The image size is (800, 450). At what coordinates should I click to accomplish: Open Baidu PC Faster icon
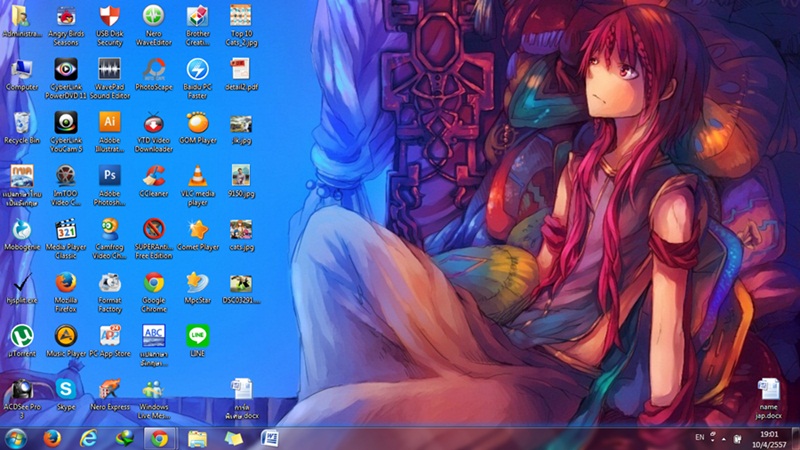[x=197, y=79]
